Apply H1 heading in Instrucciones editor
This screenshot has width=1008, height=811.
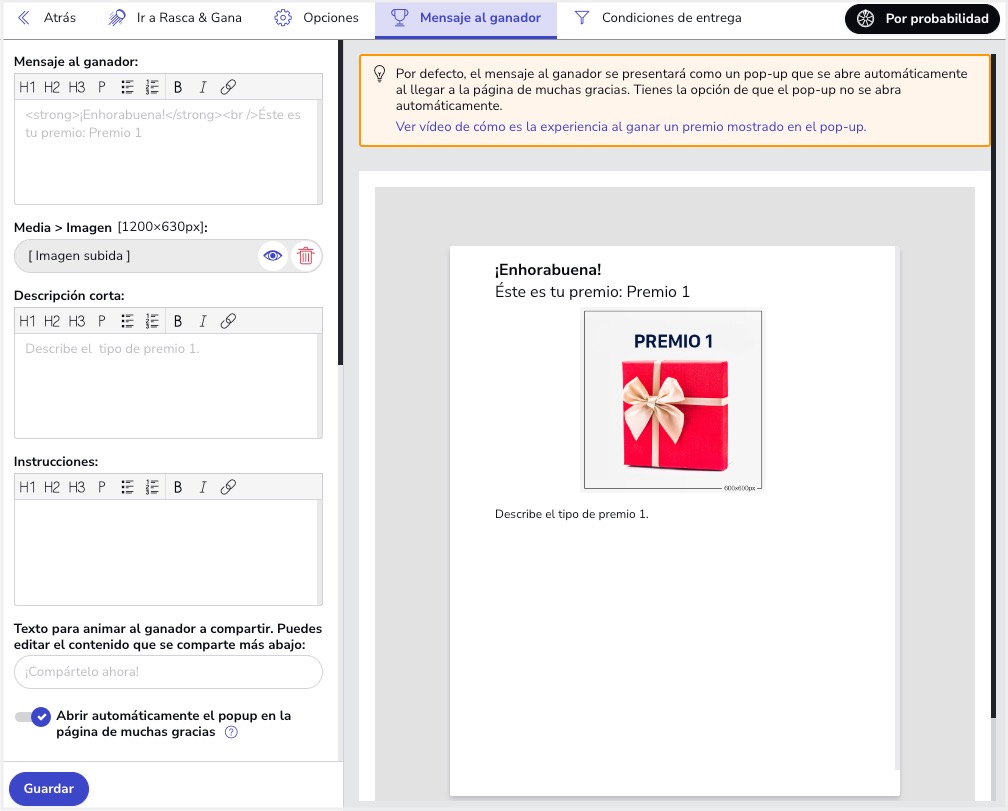pos(27,487)
